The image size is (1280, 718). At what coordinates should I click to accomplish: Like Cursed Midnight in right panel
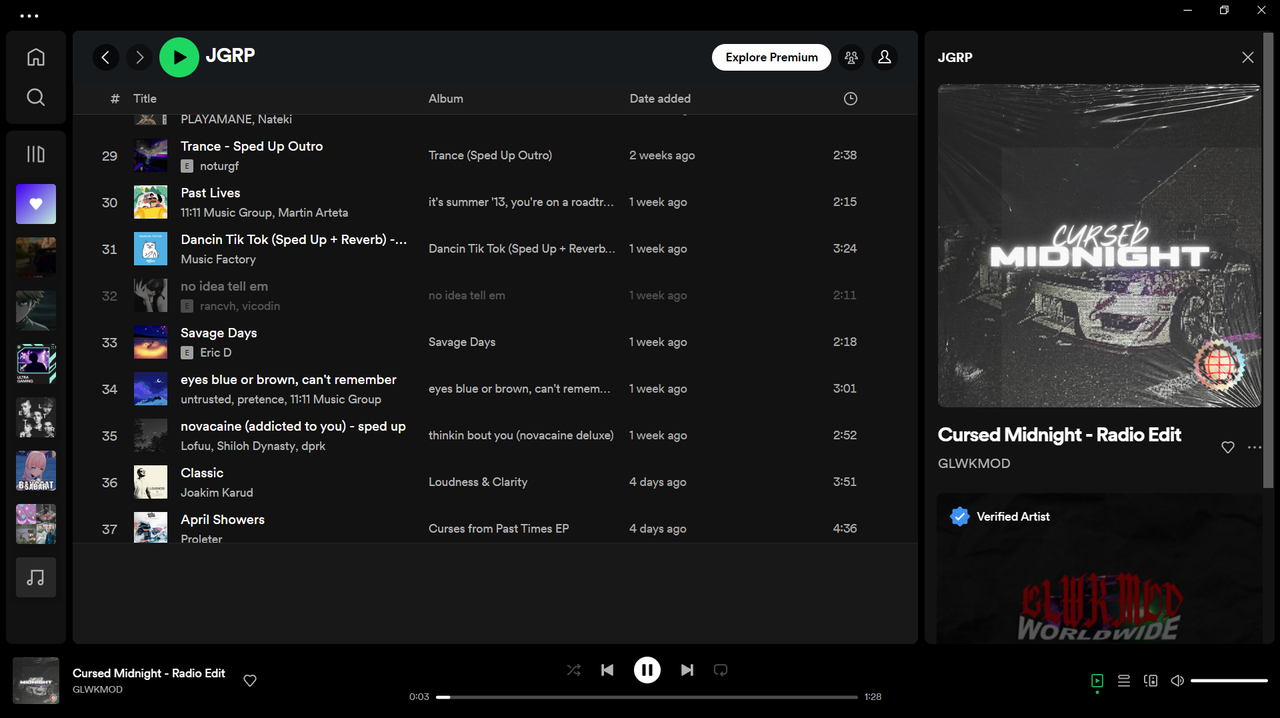click(1228, 447)
